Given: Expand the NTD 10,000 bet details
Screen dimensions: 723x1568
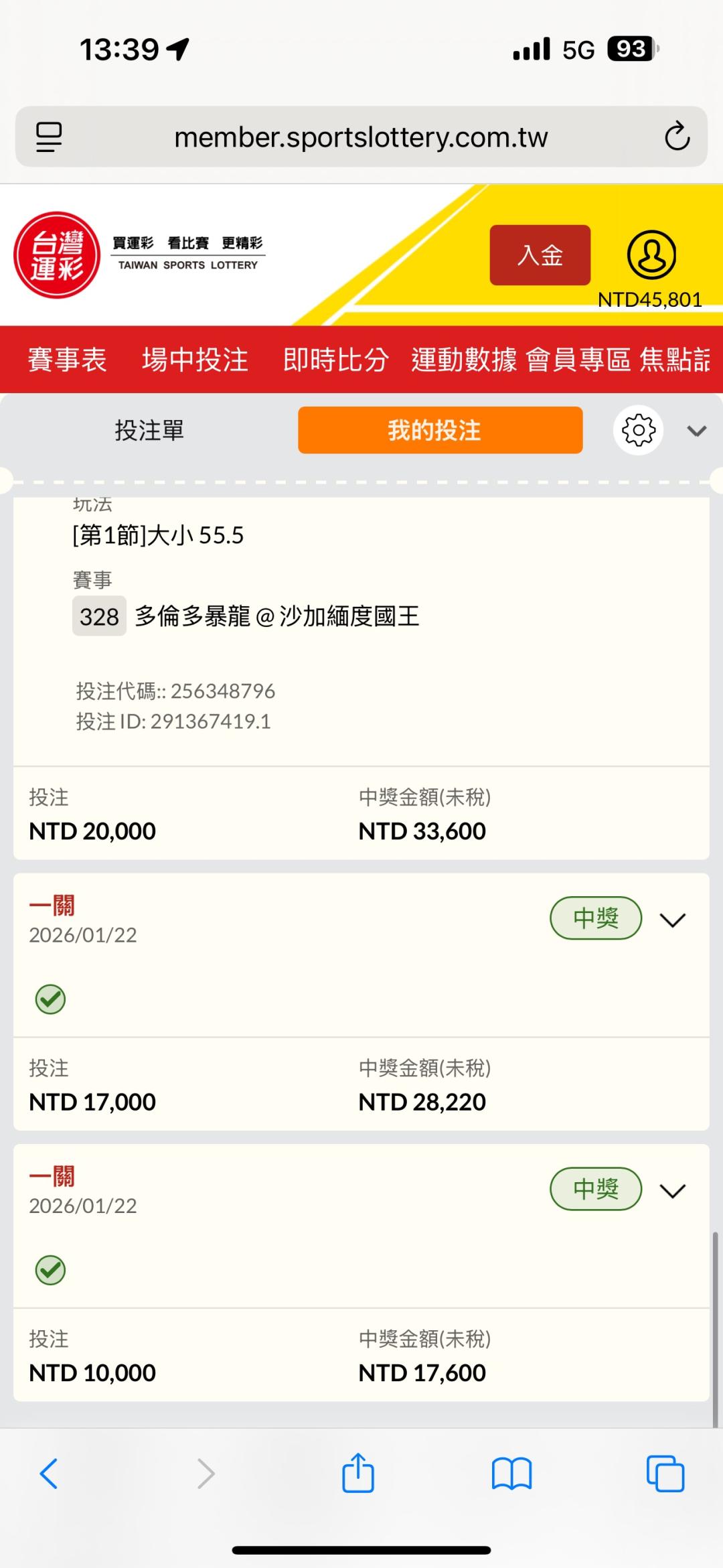Looking at the screenshot, I should click(672, 1190).
